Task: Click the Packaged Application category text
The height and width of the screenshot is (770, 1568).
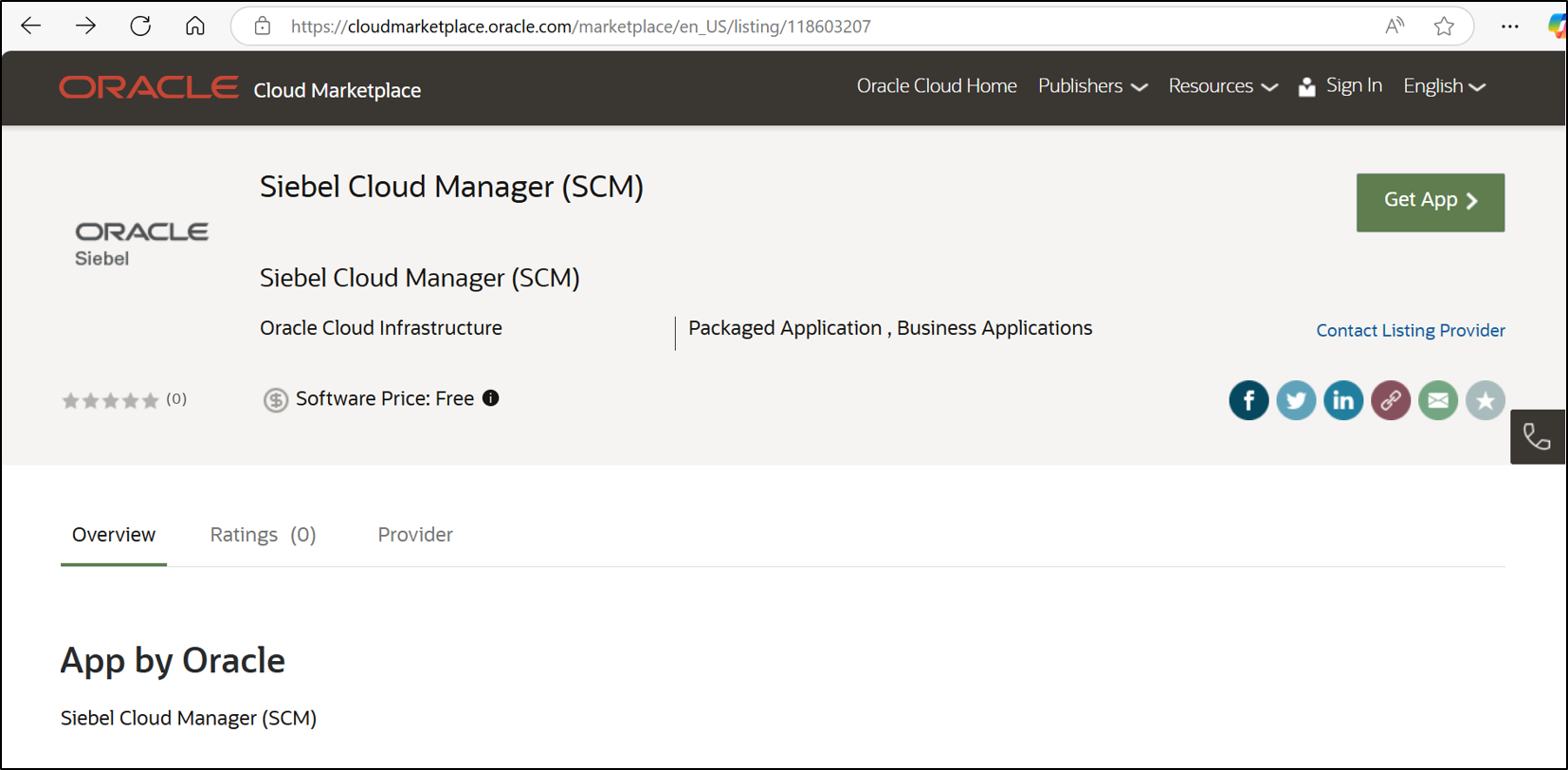Action: (x=785, y=328)
